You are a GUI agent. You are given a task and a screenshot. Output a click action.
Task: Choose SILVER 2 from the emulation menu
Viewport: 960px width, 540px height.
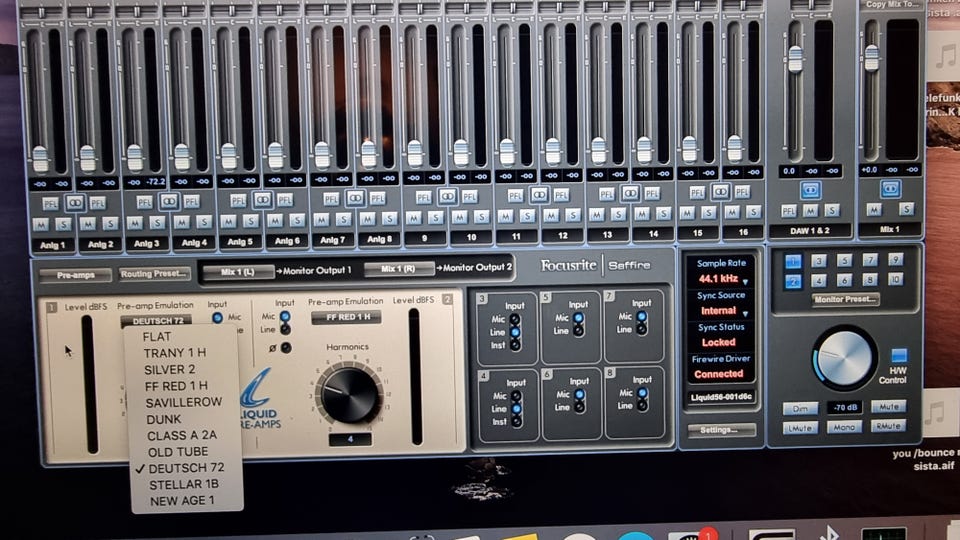click(x=172, y=369)
